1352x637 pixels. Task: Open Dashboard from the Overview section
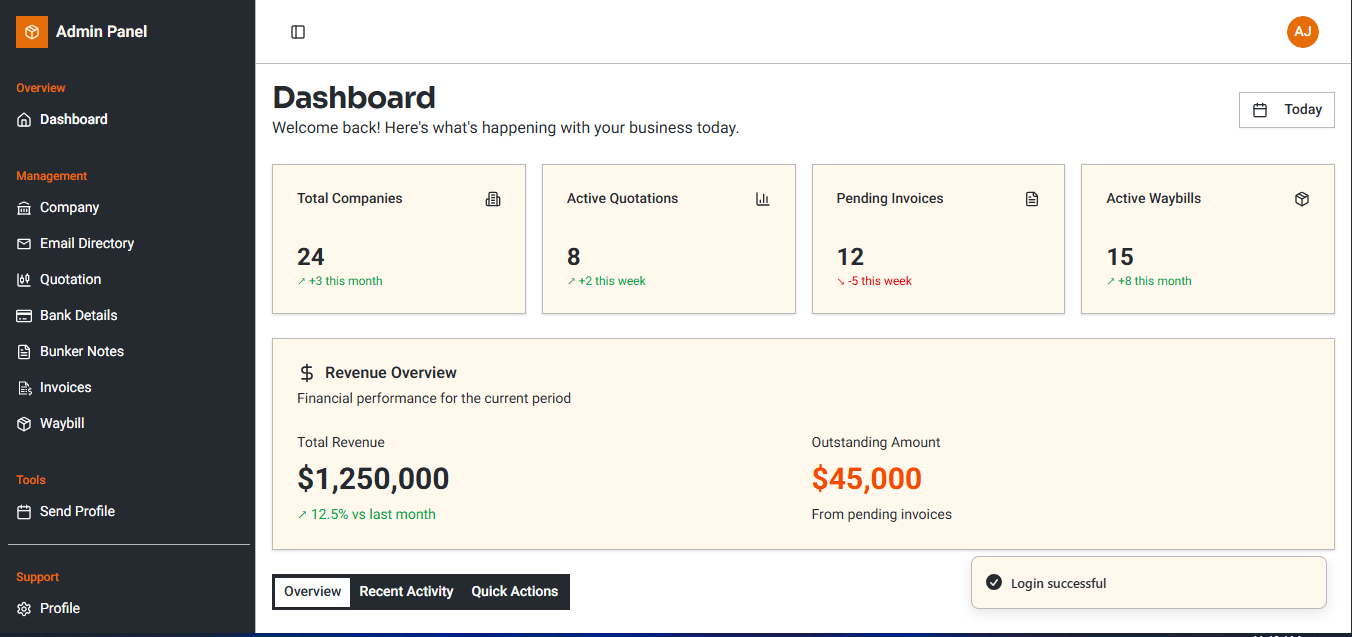point(73,119)
